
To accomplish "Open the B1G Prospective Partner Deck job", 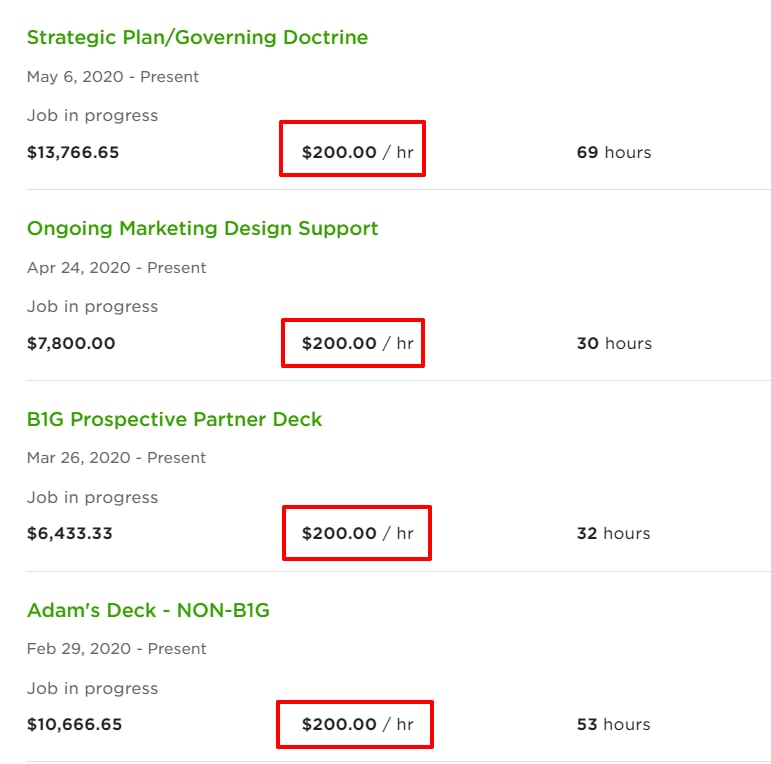I will tap(174, 419).
